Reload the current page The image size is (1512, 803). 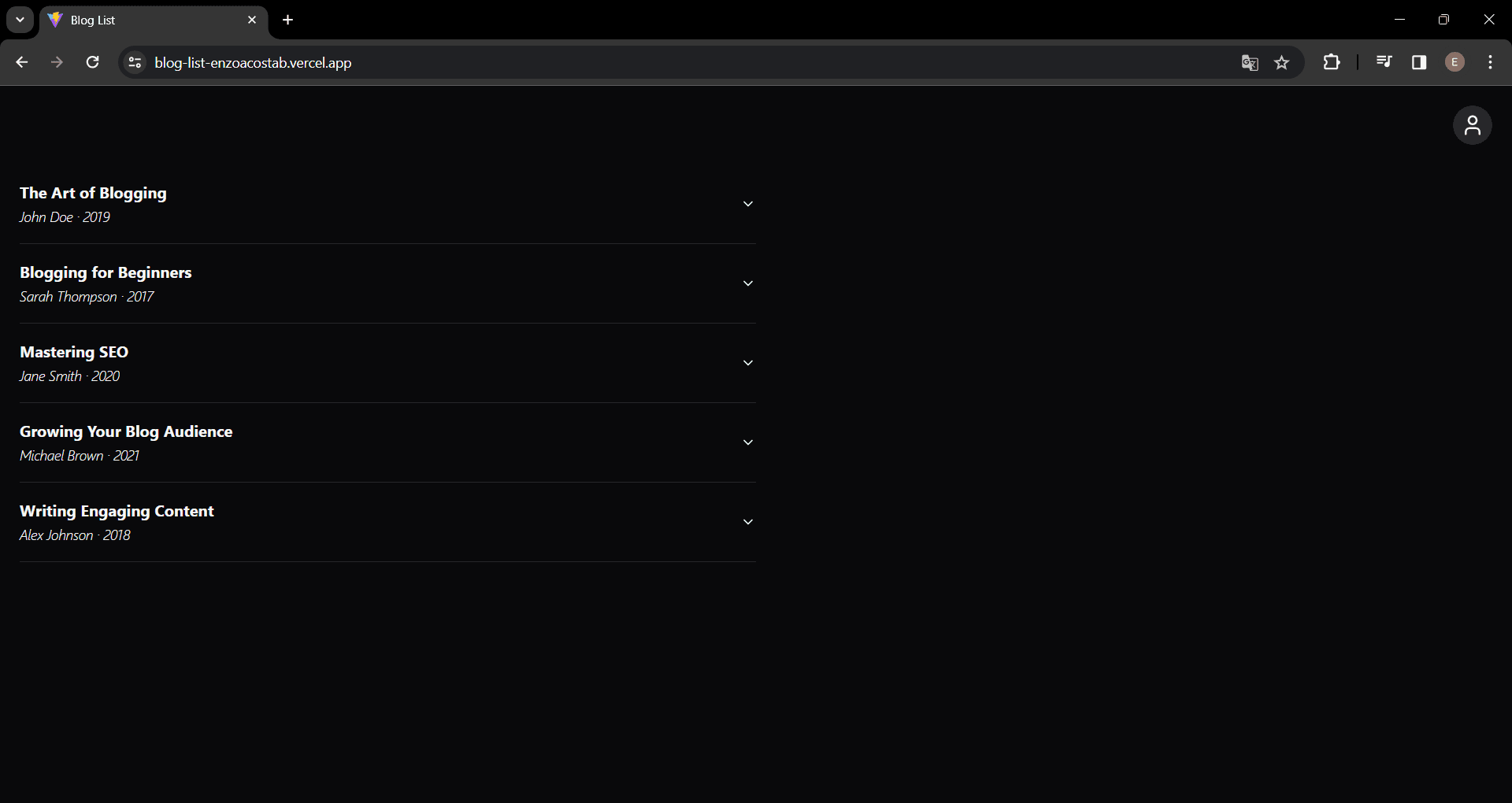(92, 62)
